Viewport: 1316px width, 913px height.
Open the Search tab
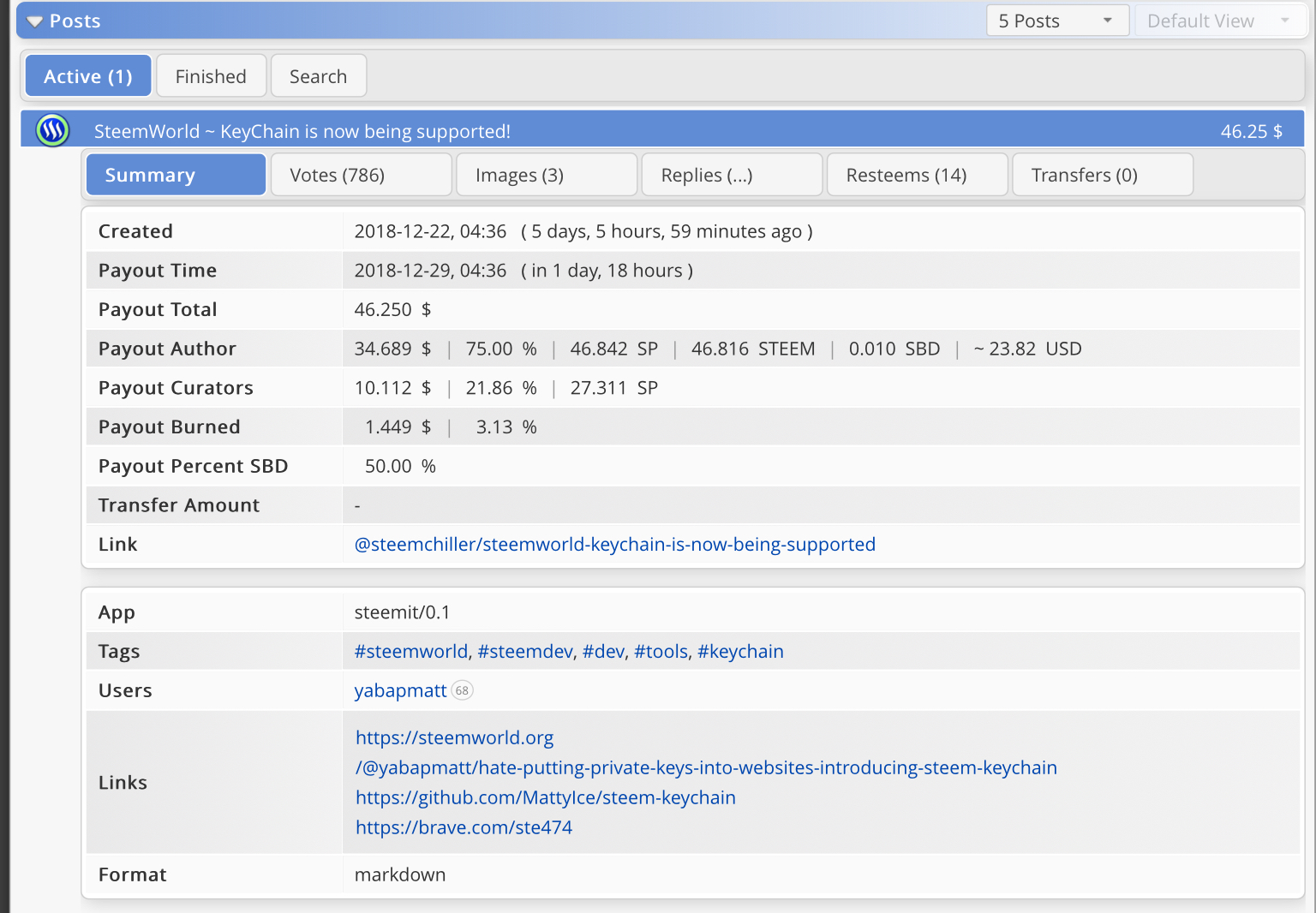319,76
